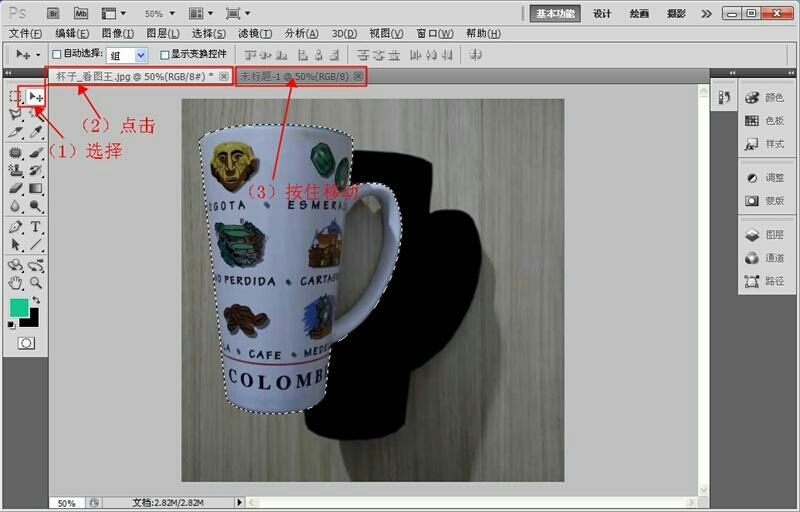Select the Path Selection tool
This screenshot has width=800, height=512.
point(15,245)
